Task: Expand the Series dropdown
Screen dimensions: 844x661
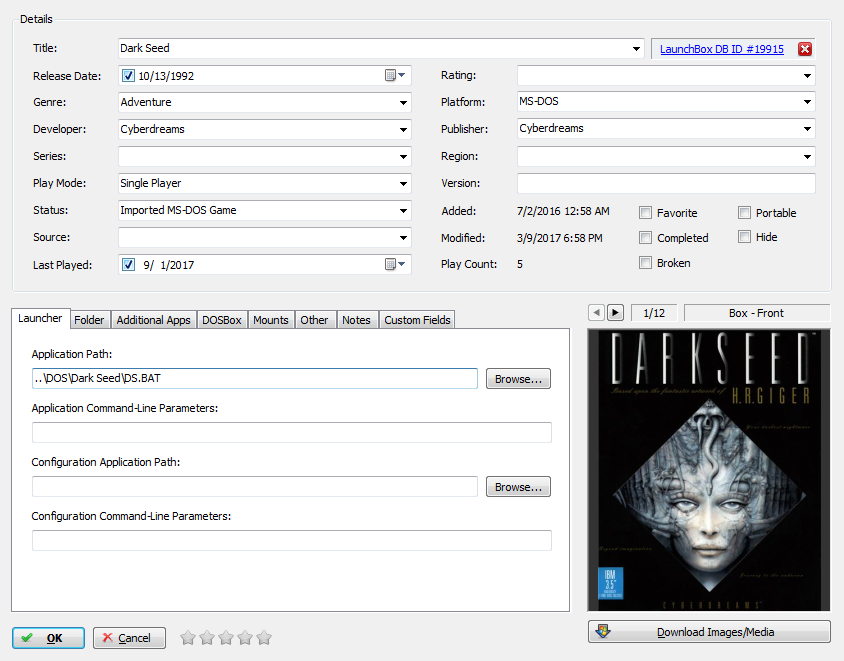Action: [x=403, y=156]
